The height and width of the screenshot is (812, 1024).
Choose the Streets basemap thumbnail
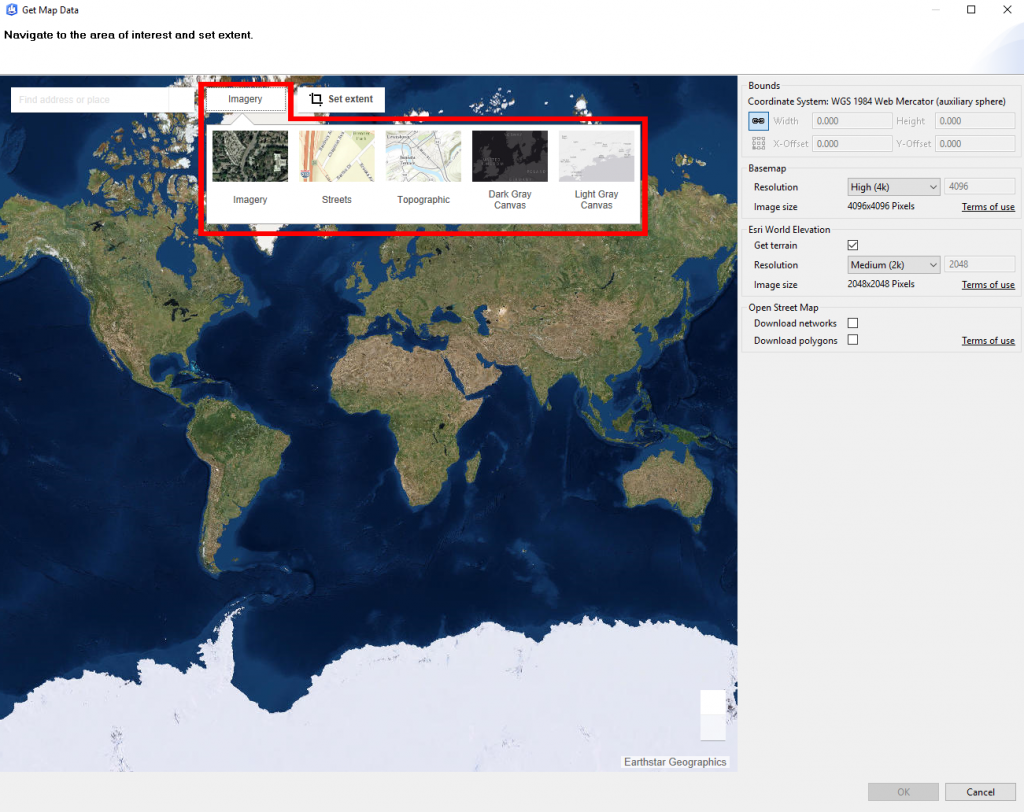pyautogui.click(x=337, y=156)
